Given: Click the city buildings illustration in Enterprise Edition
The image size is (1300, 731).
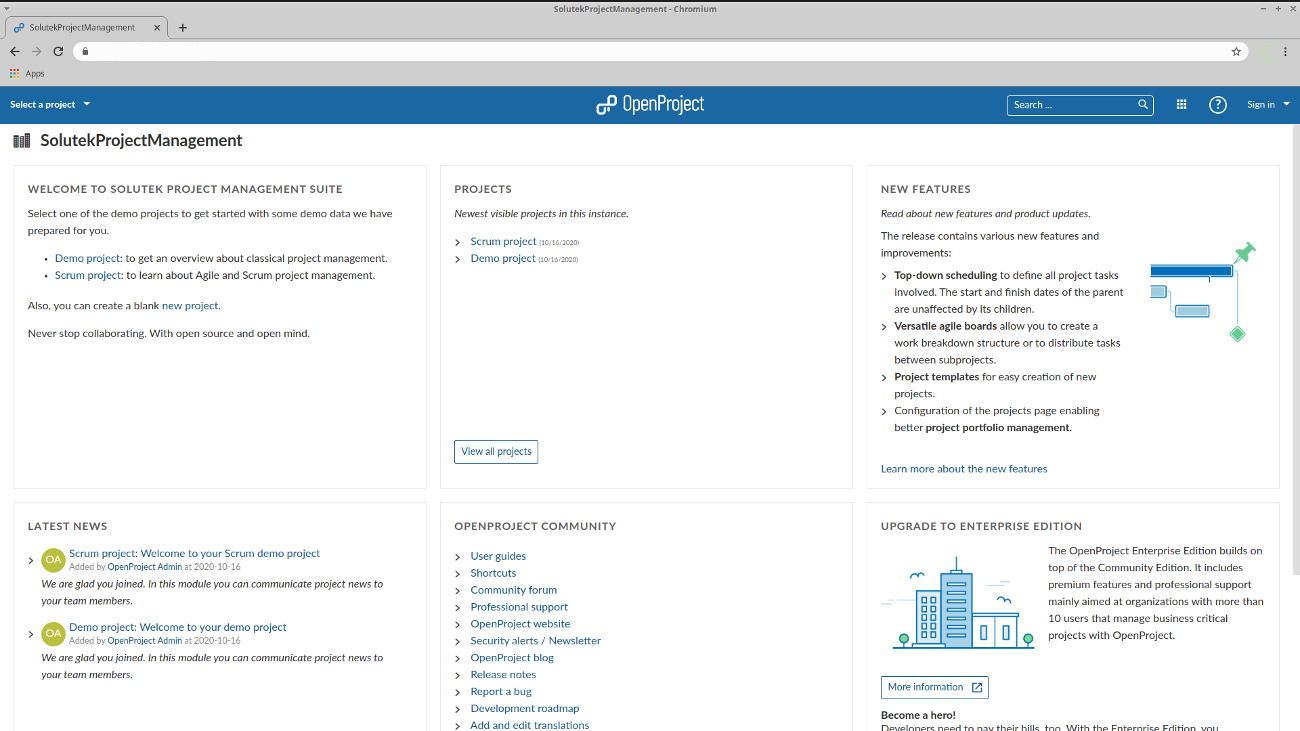Looking at the screenshot, I should 957,603.
